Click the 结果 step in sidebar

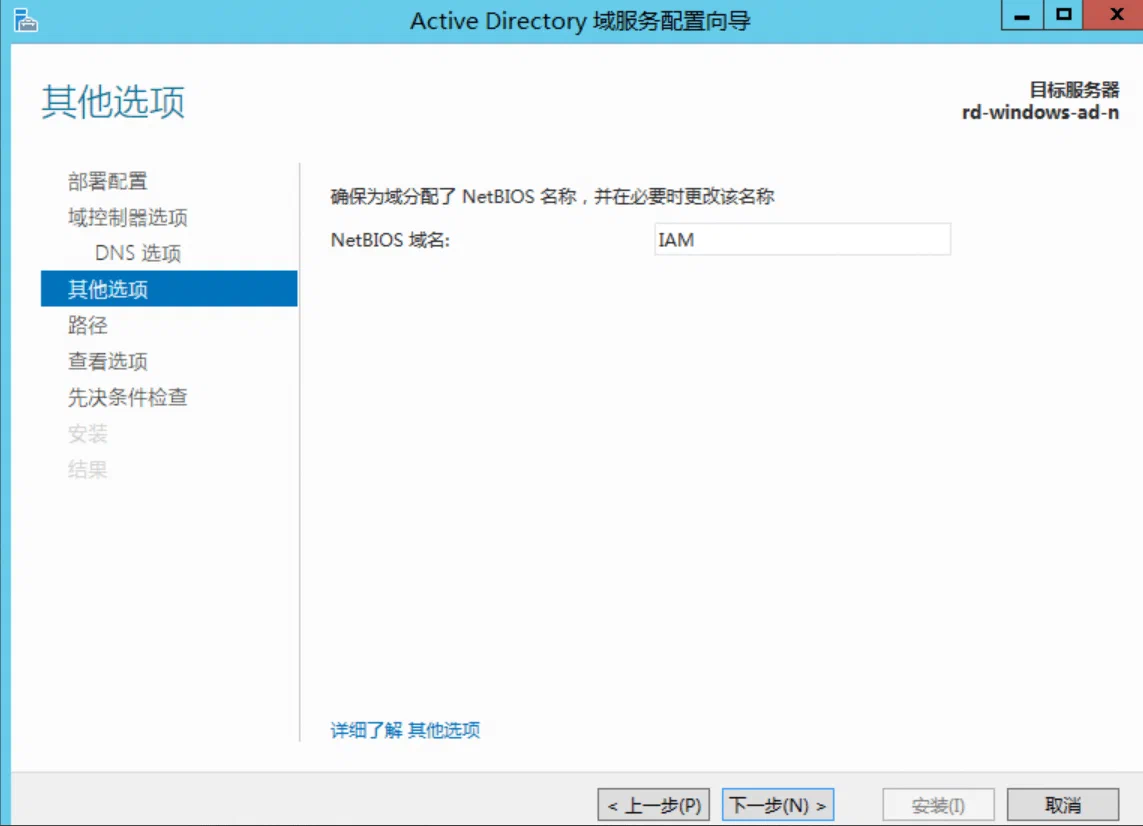[x=87, y=470]
